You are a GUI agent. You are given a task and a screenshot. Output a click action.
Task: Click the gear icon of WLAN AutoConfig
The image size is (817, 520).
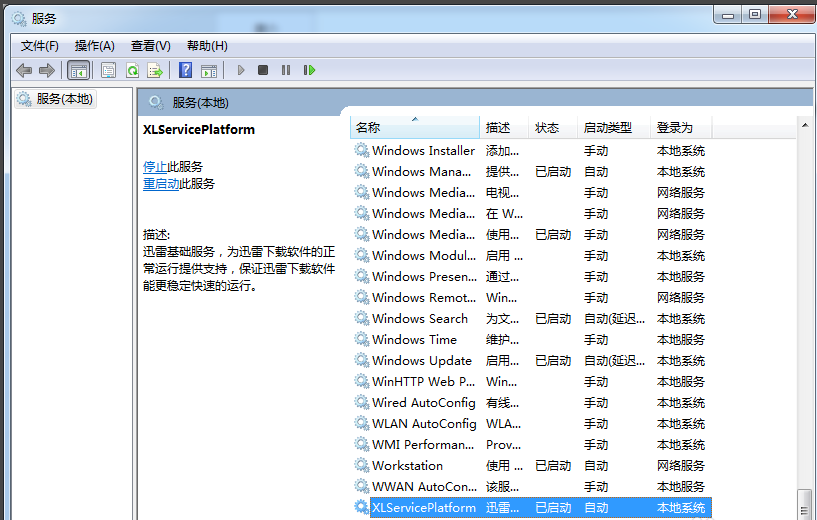362,423
